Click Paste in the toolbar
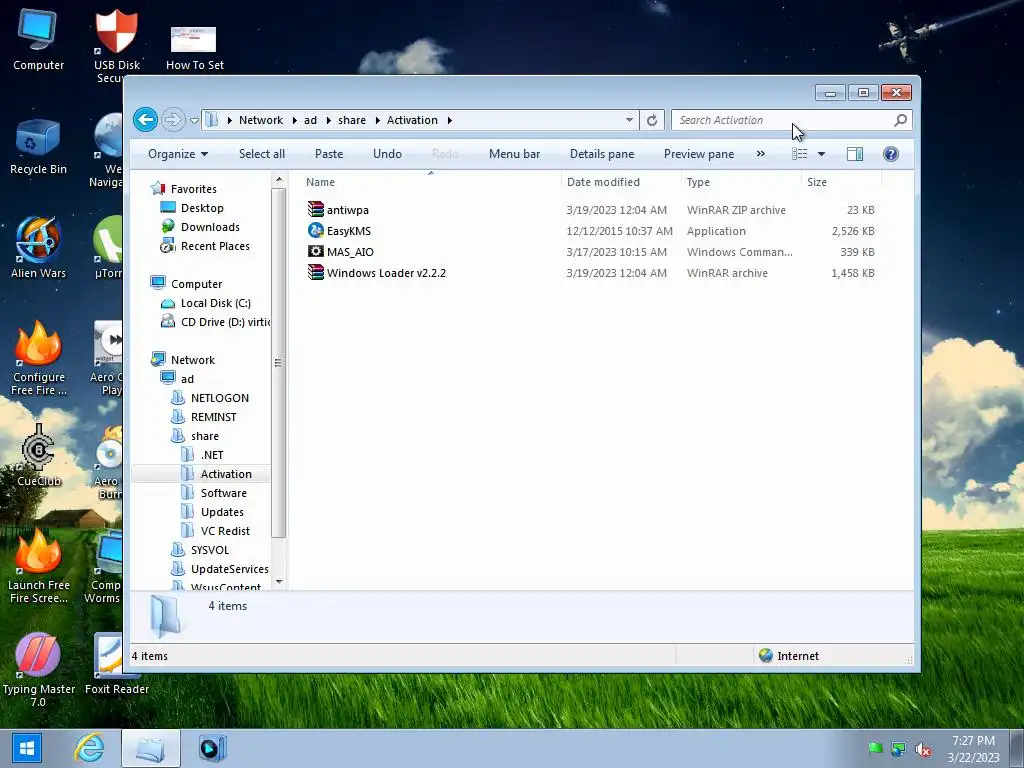Screen dimensions: 1024x768 (328, 154)
